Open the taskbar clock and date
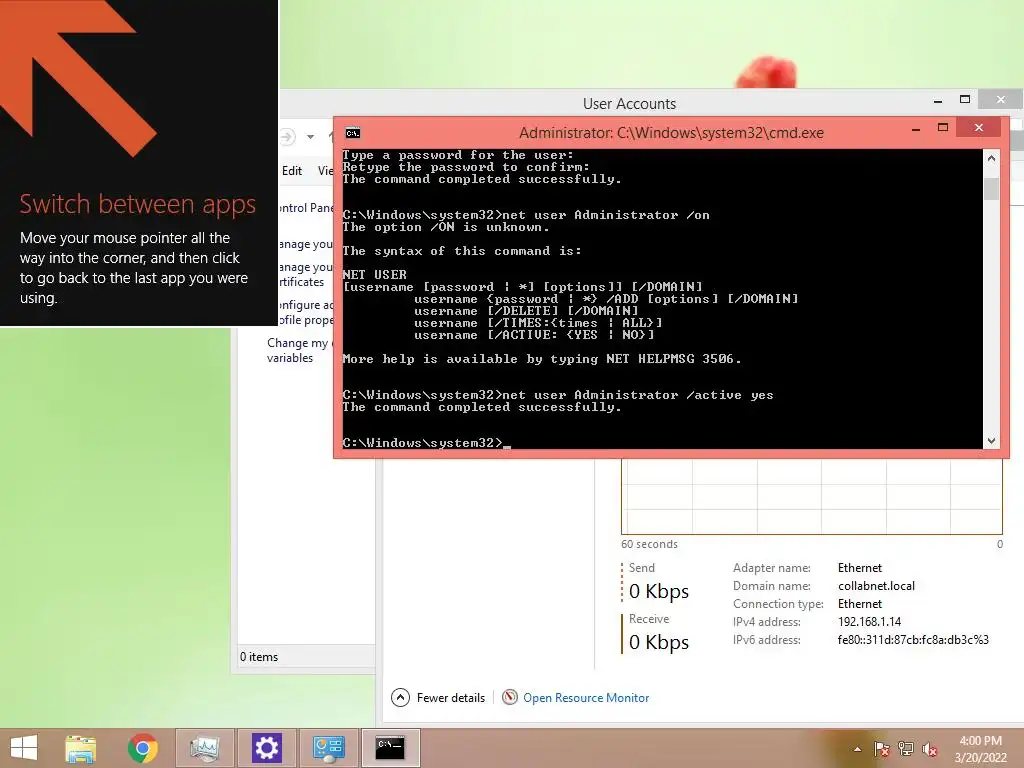1024x768 pixels. (x=980, y=749)
